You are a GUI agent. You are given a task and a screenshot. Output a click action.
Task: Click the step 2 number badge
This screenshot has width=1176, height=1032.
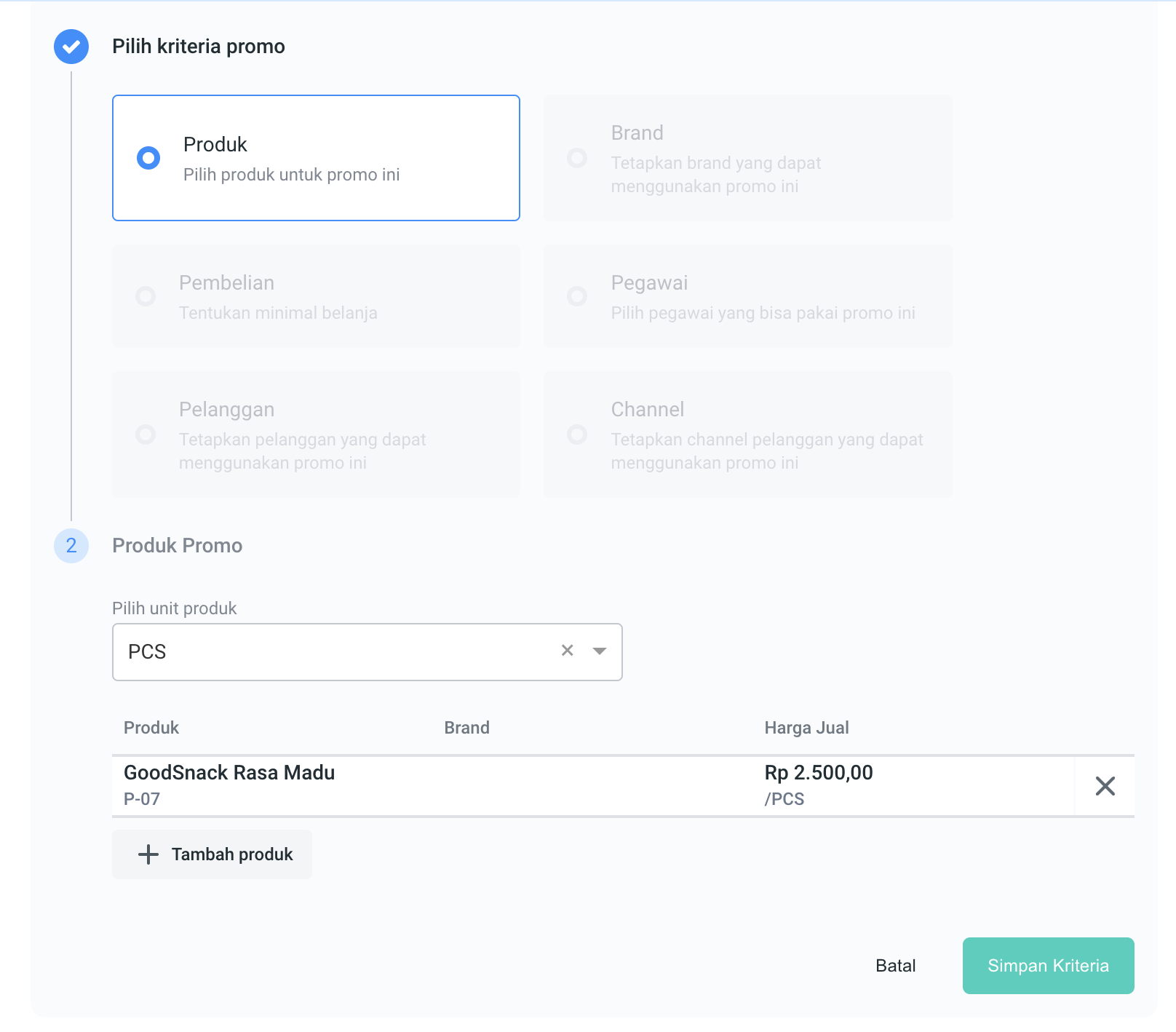tap(71, 546)
